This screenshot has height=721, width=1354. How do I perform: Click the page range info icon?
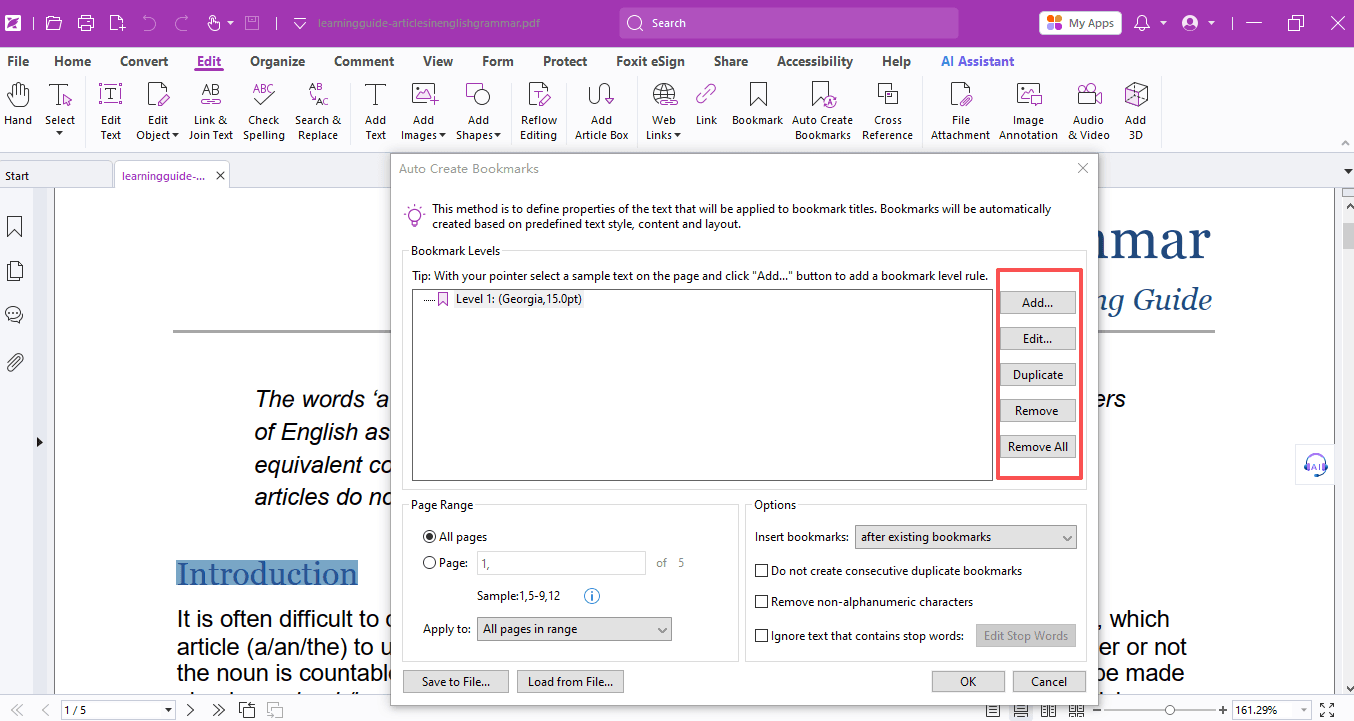pos(591,597)
